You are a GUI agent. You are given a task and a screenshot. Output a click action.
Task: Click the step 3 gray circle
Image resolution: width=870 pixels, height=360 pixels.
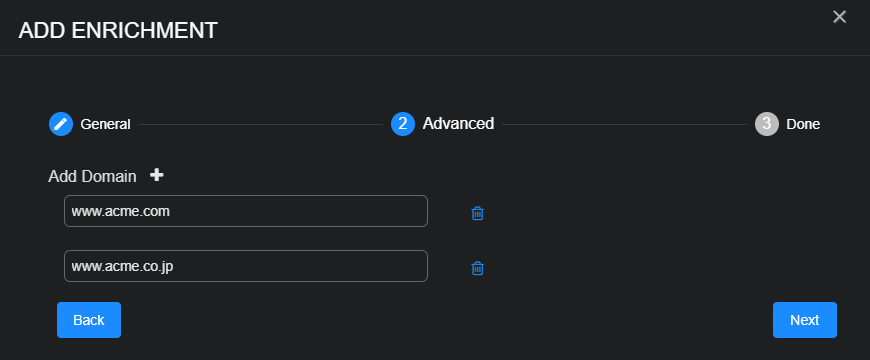767,124
